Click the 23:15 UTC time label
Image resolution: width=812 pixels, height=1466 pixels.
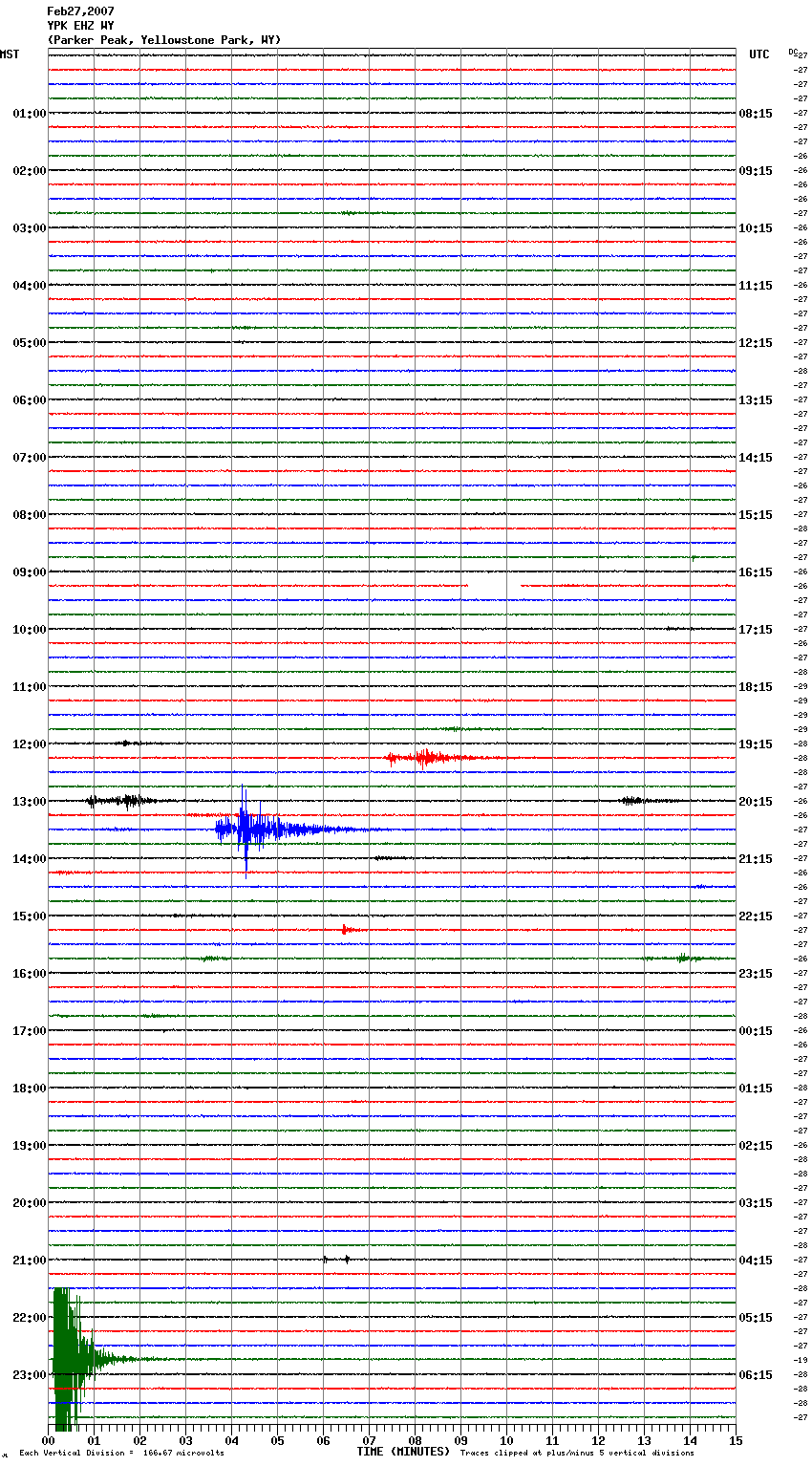(x=756, y=974)
